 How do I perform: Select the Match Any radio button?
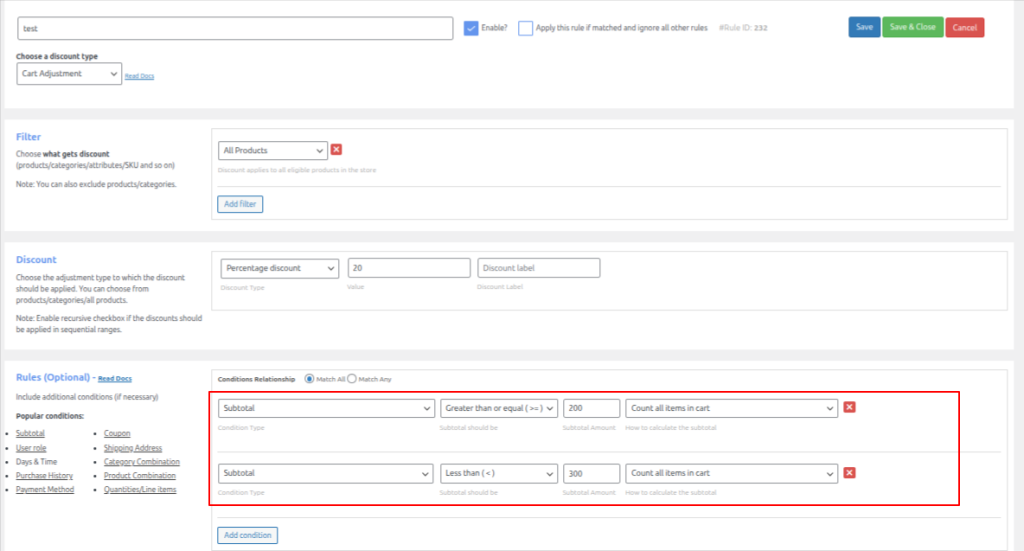tap(351, 378)
